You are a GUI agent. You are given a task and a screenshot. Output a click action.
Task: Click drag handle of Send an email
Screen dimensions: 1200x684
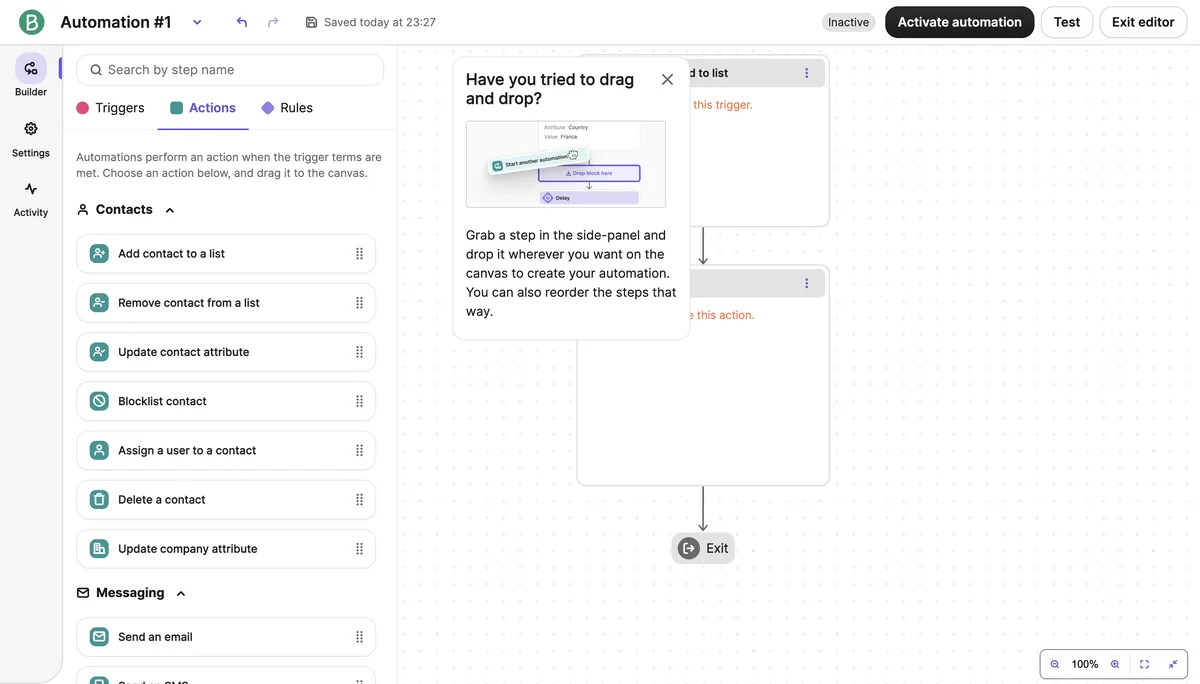click(x=359, y=637)
